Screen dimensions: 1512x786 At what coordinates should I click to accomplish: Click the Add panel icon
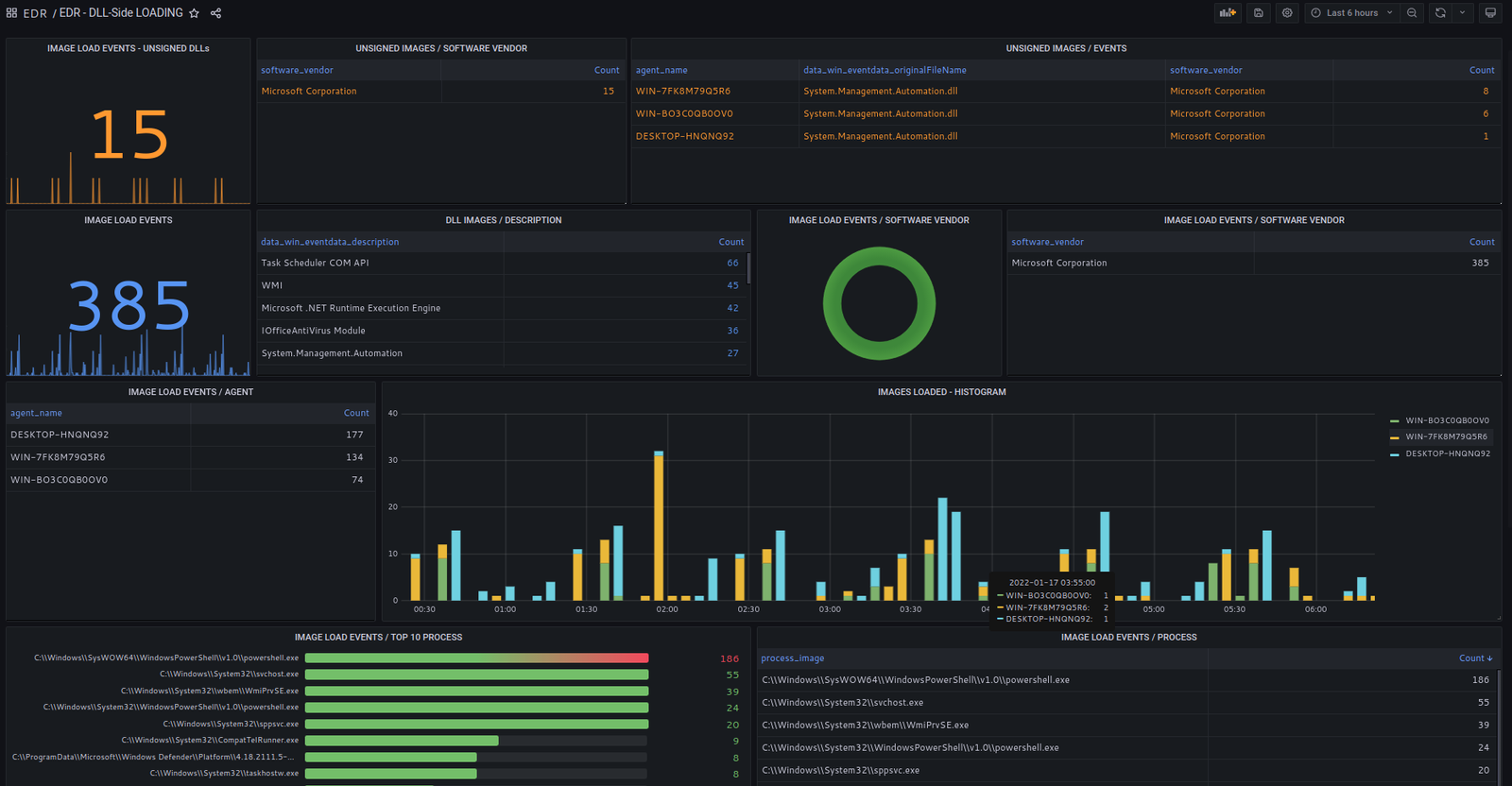[x=1228, y=13]
